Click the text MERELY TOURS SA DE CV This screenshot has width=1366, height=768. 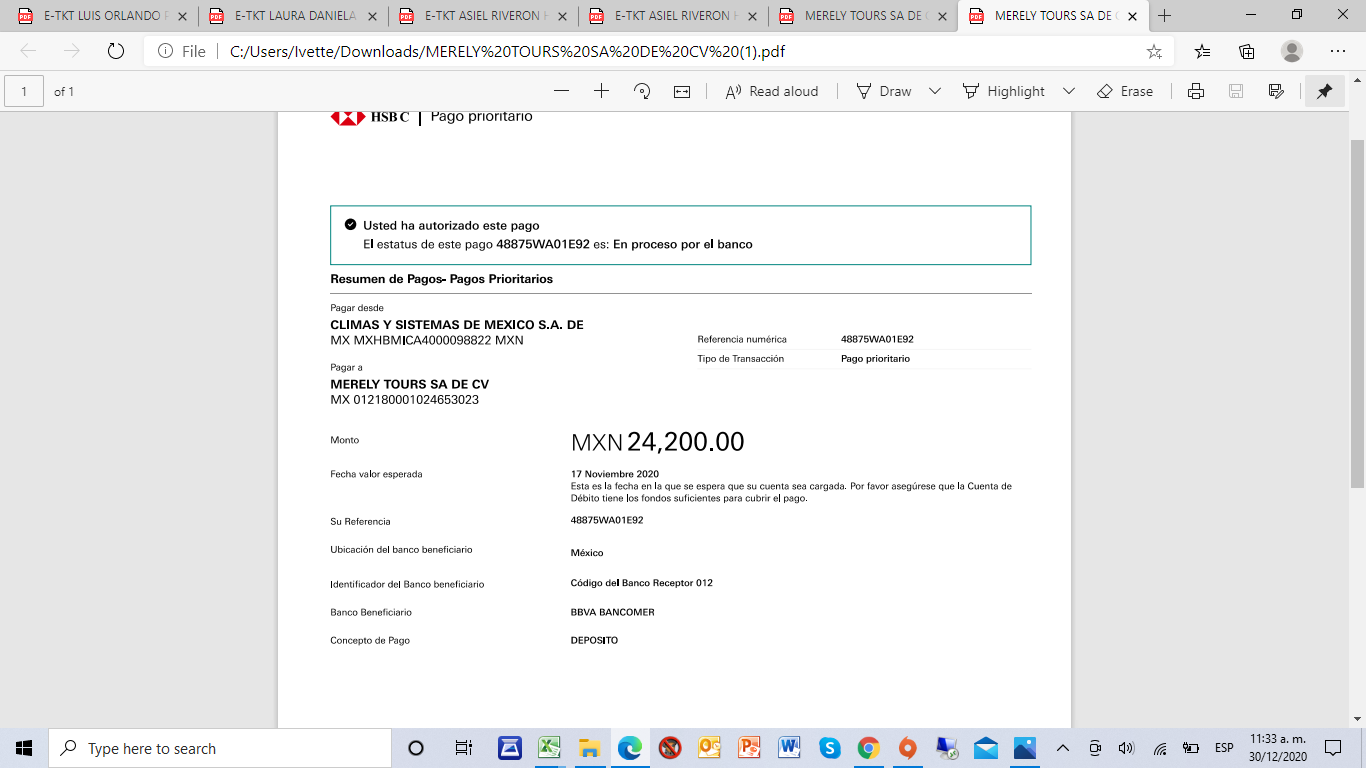(409, 384)
